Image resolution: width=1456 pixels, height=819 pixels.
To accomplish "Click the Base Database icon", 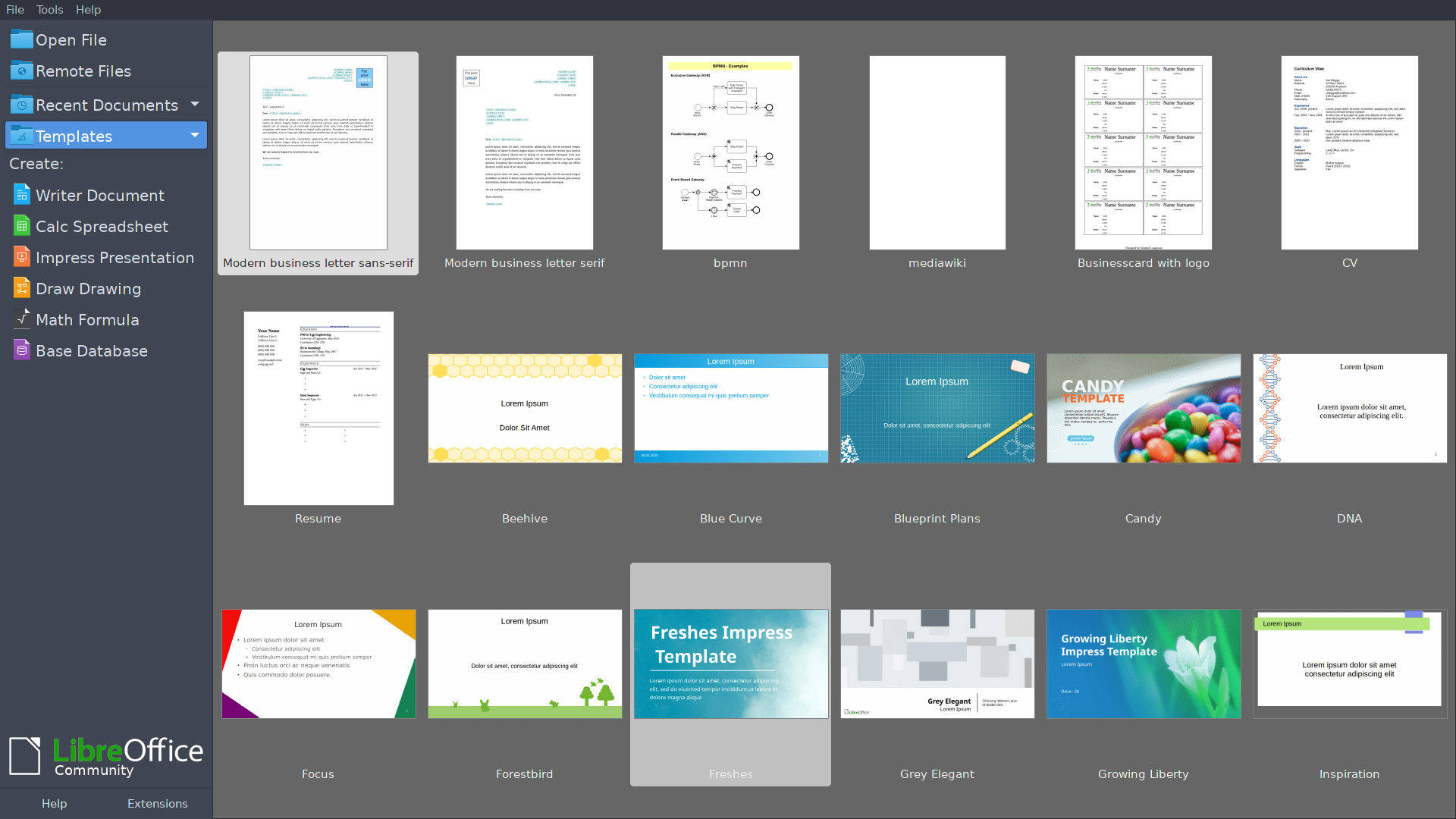I will click(x=22, y=350).
